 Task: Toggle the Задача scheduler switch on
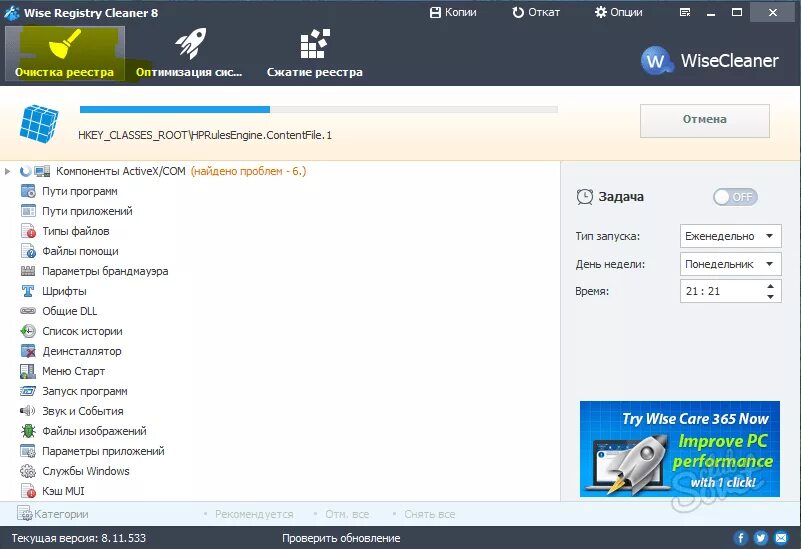735,197
